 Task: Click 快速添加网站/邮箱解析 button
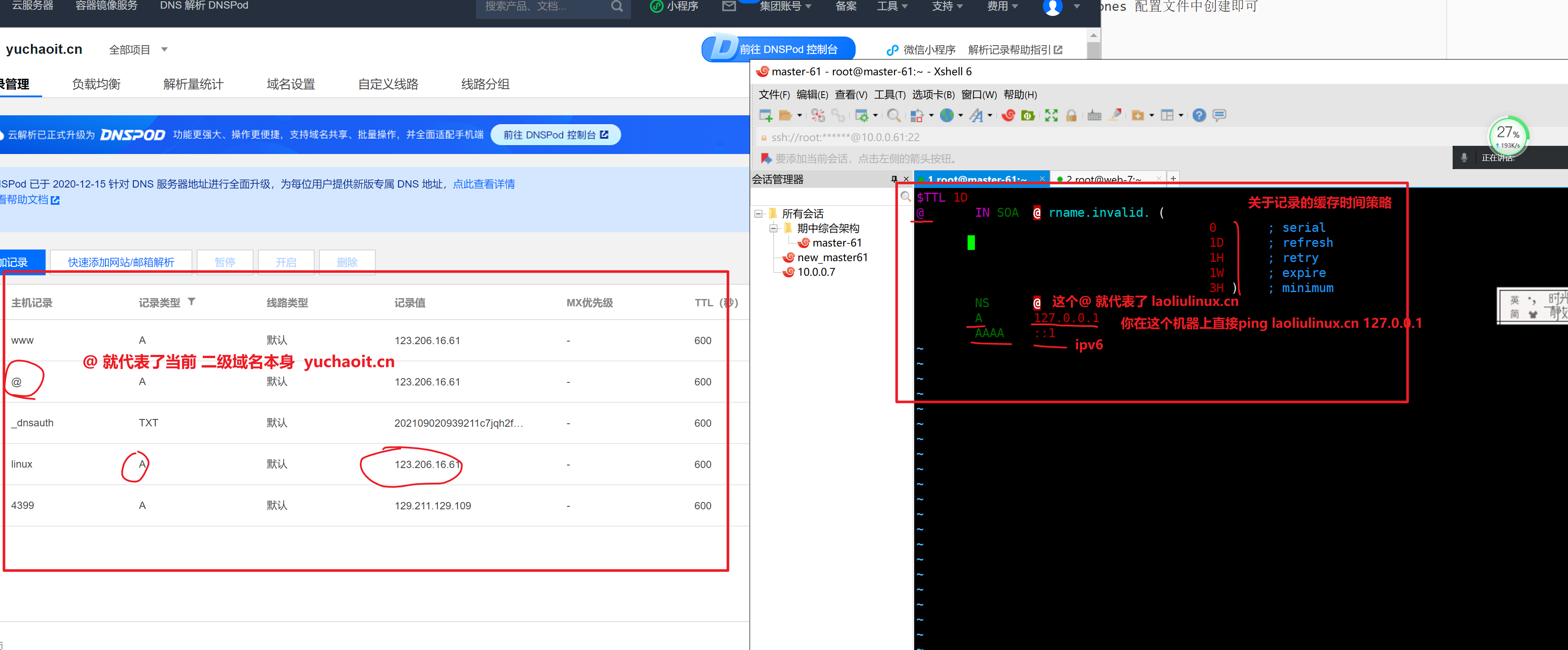tap(121, 262)
